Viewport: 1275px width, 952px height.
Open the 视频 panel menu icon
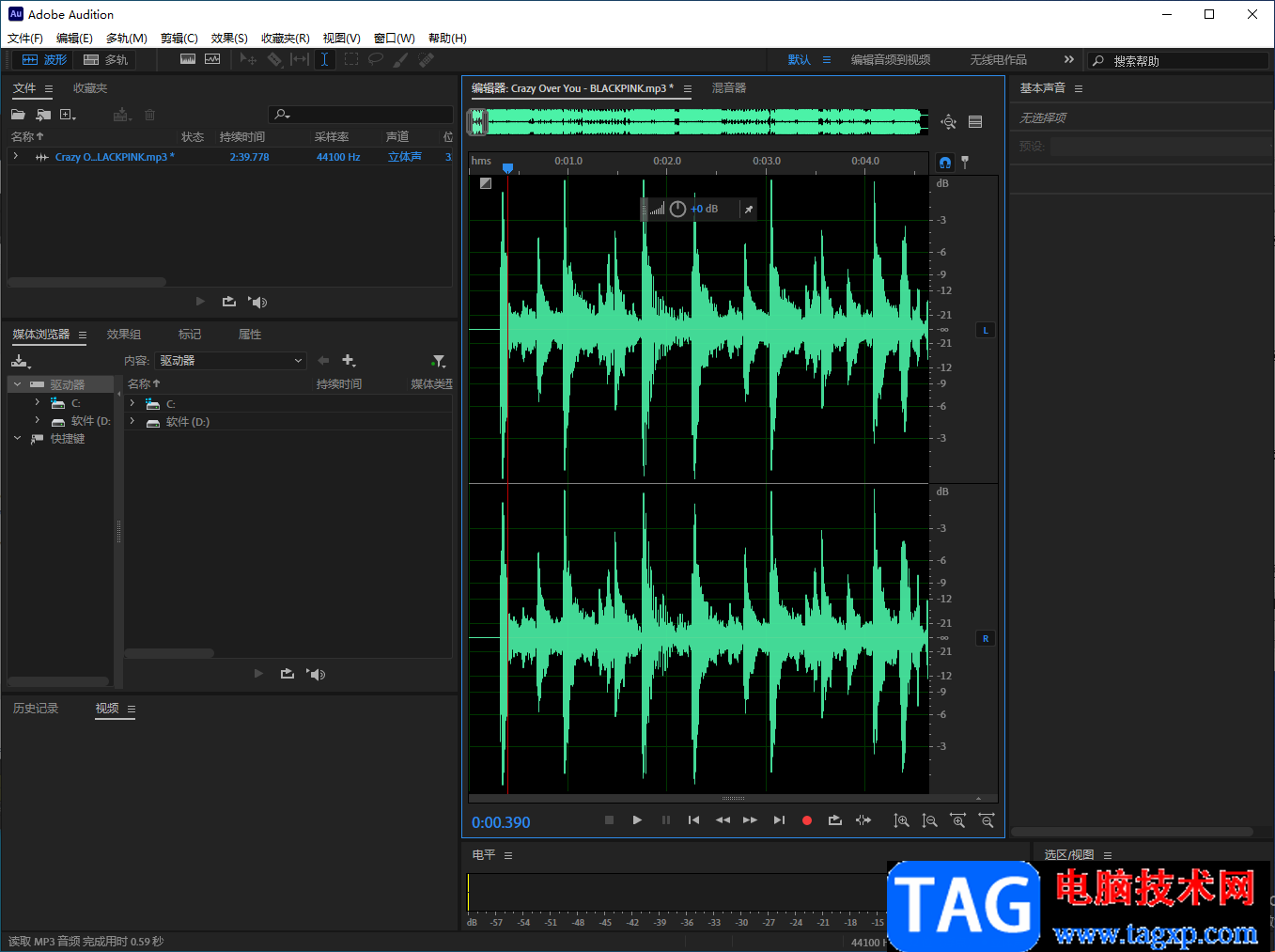click(132, 709)
